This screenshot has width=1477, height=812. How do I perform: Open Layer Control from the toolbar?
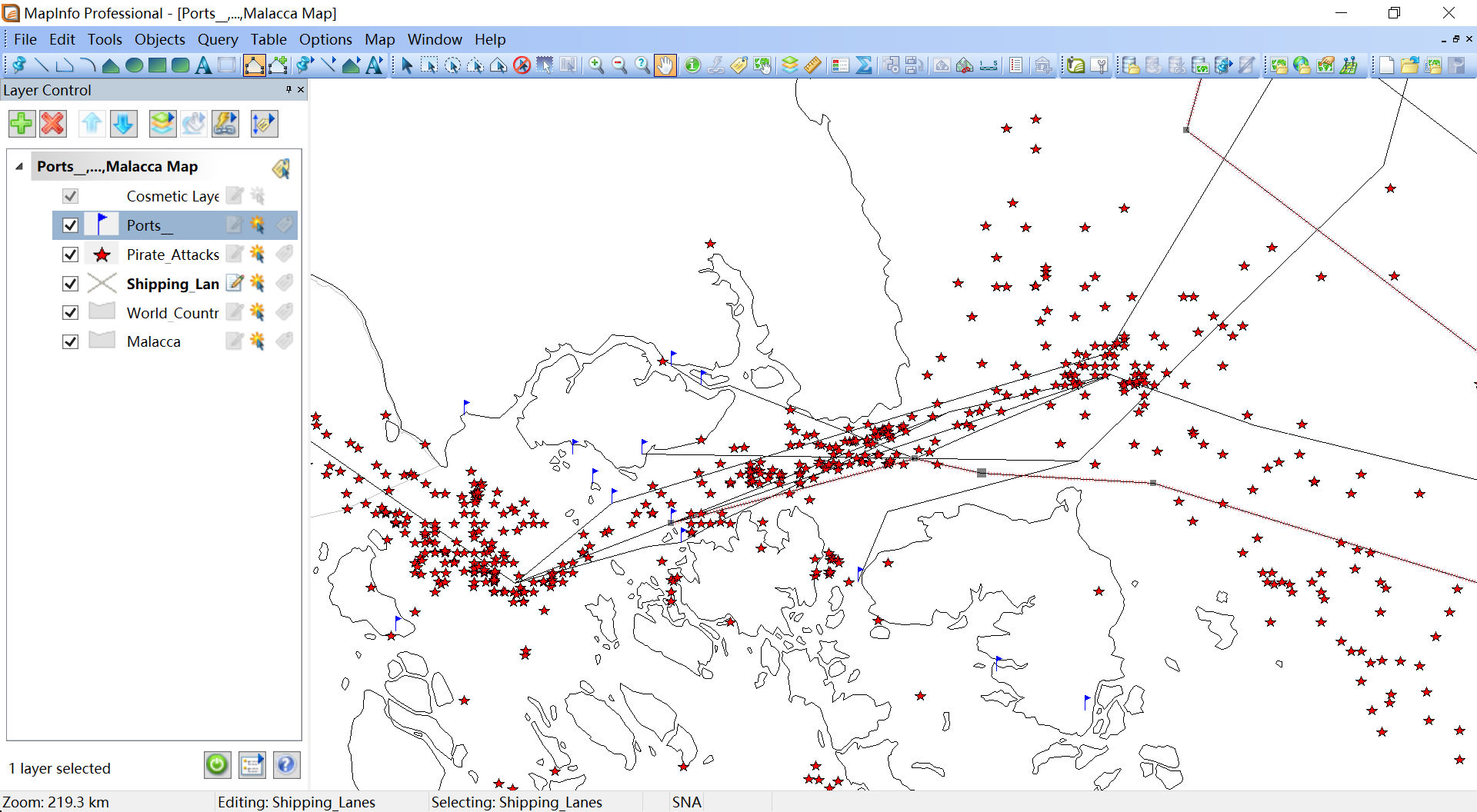[x=790, y=65]
